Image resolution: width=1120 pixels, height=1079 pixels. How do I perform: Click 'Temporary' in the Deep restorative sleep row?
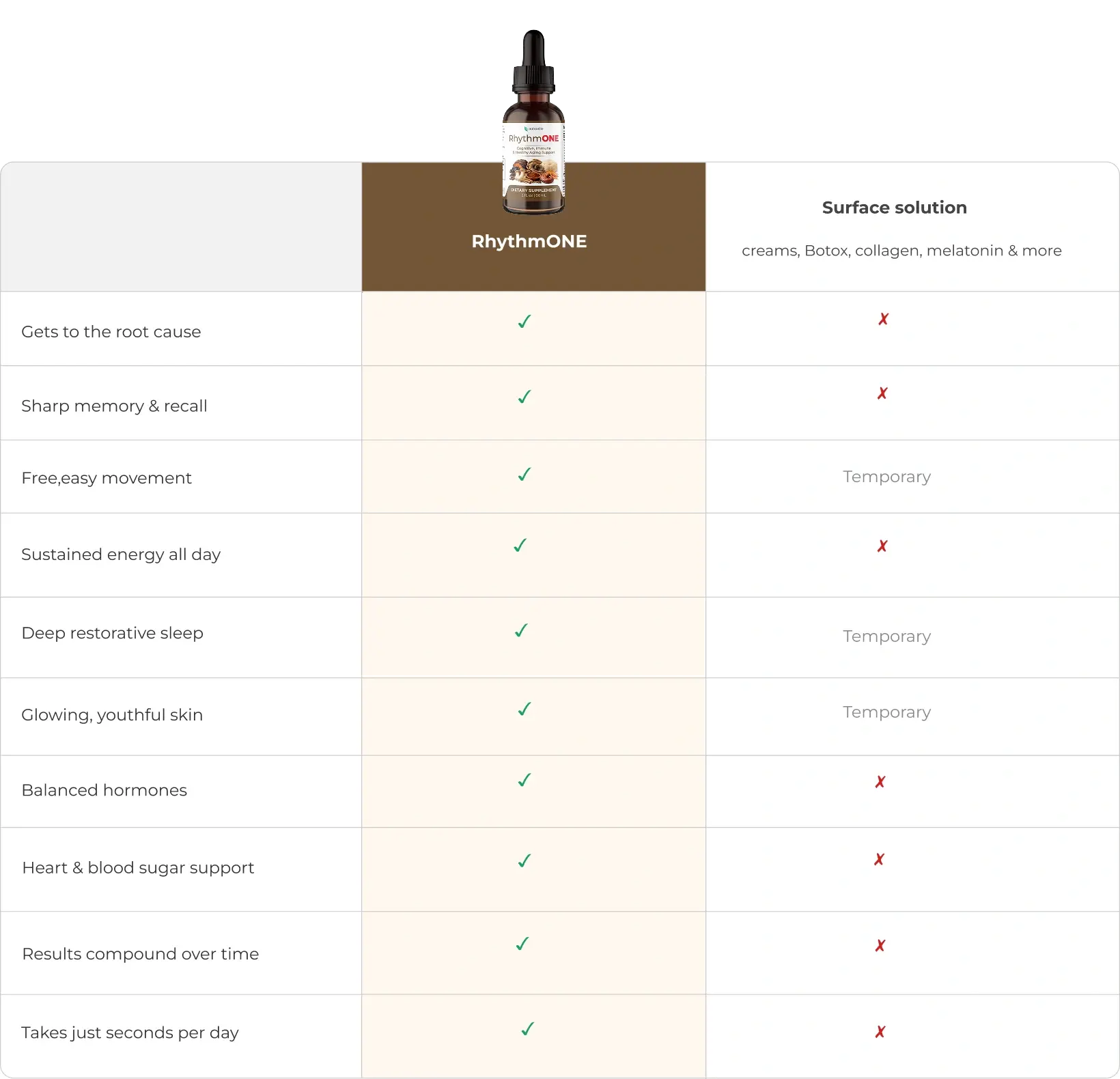point(887,637)
